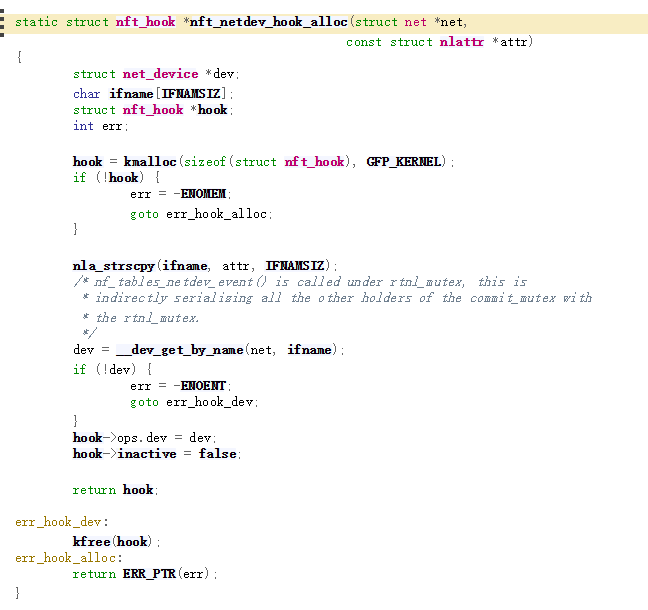Click the err_hook_dev: label

[x=62, y=522]
